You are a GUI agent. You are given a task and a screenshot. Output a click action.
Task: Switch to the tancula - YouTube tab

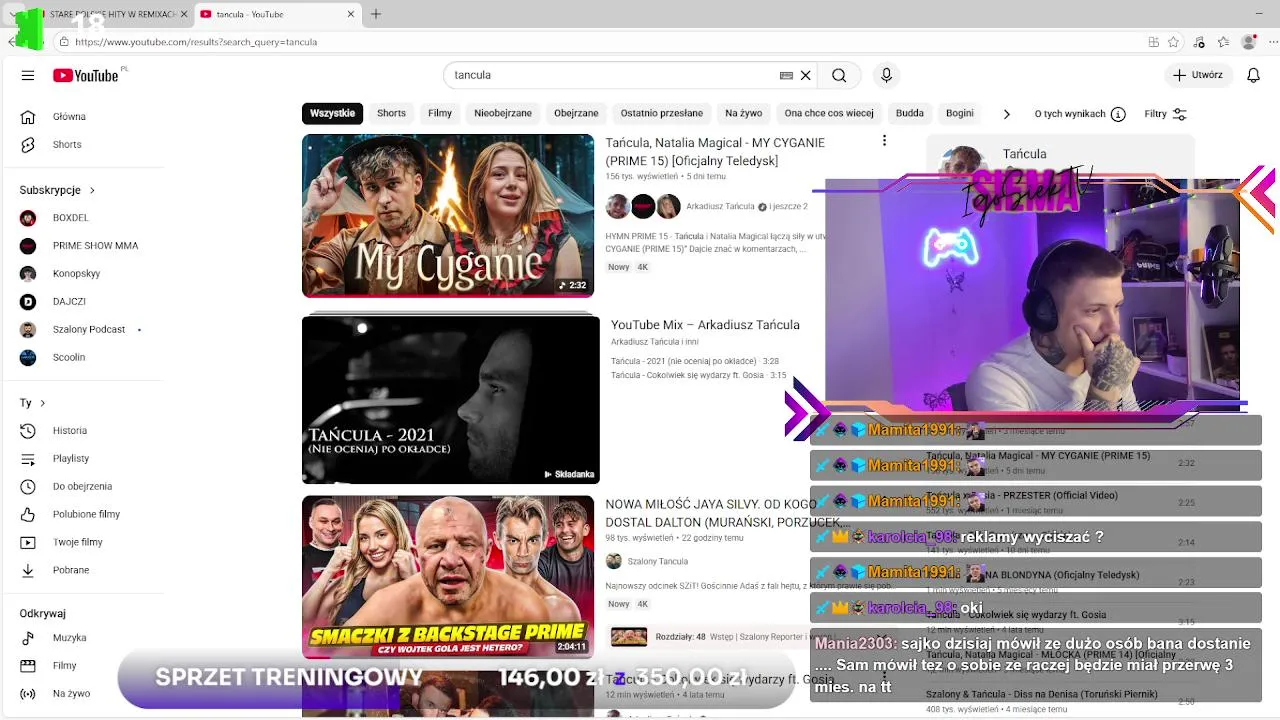(277, 14)
